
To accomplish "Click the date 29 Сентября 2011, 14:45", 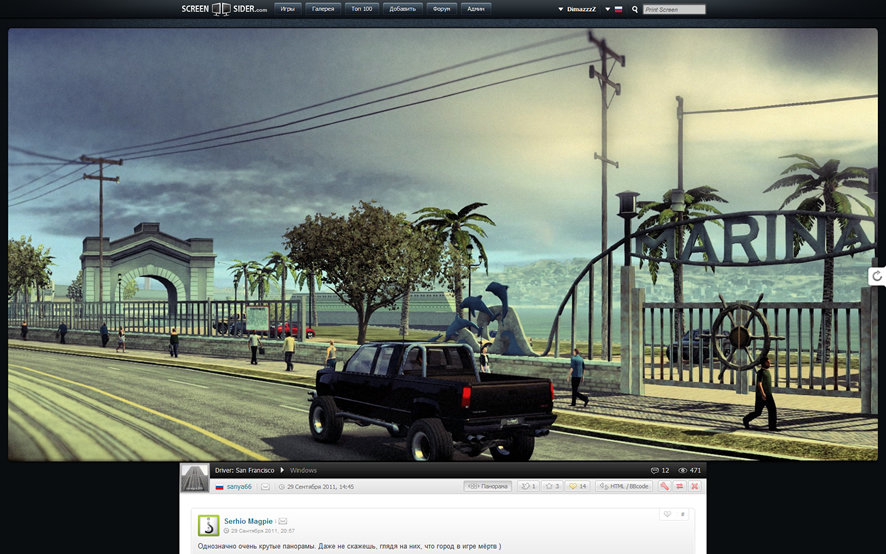I will [x=320, y=487].
